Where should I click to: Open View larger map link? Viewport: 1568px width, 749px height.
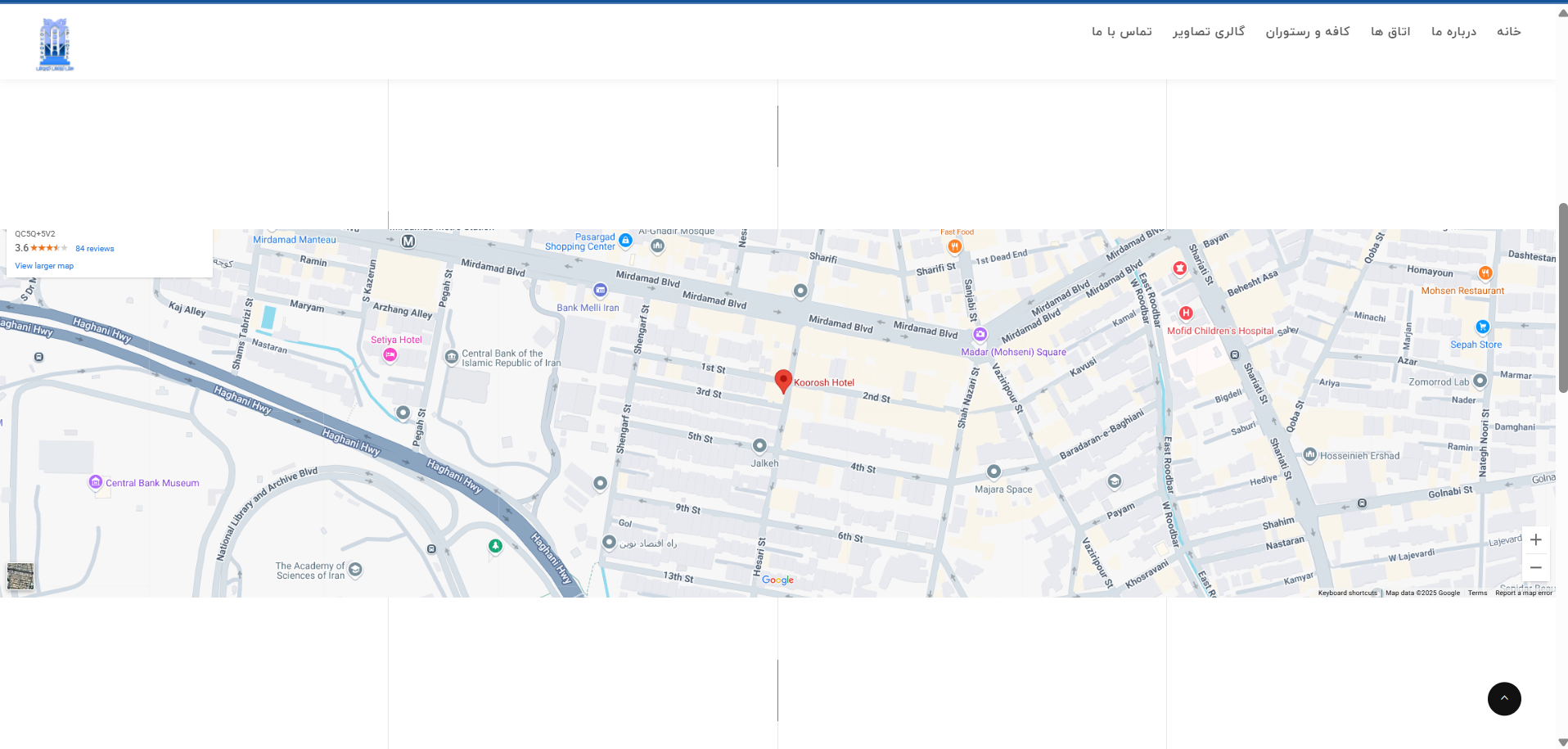click(44, 266)
